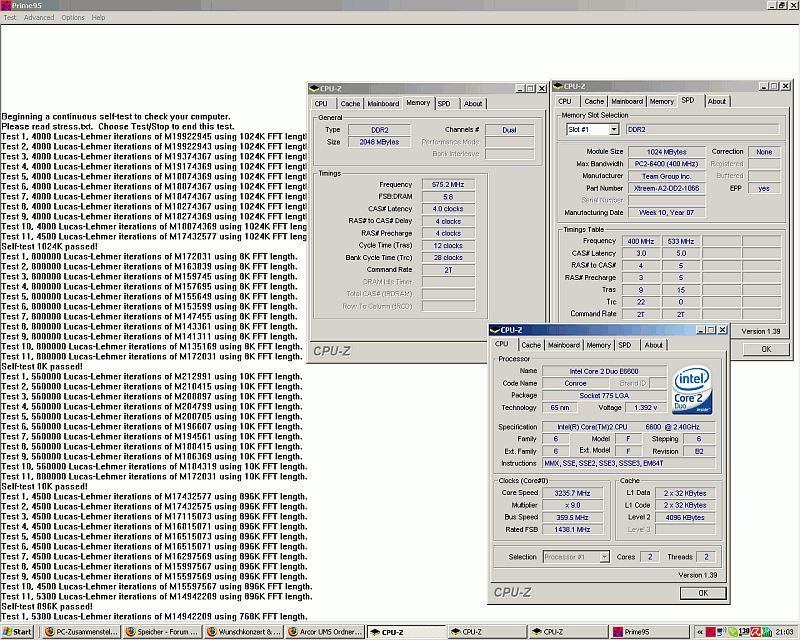Click the Size value 2048 MBytes

coord(379,142)
